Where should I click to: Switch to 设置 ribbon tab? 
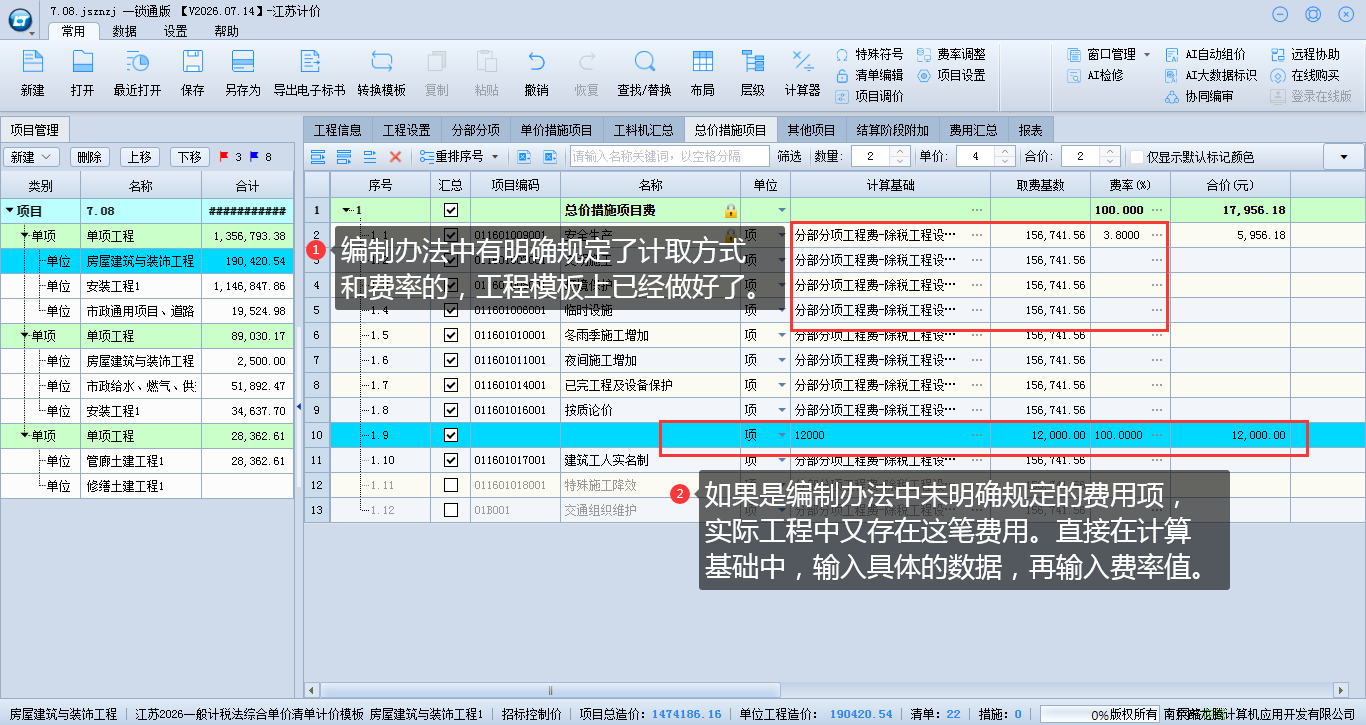tap(176, 31)
